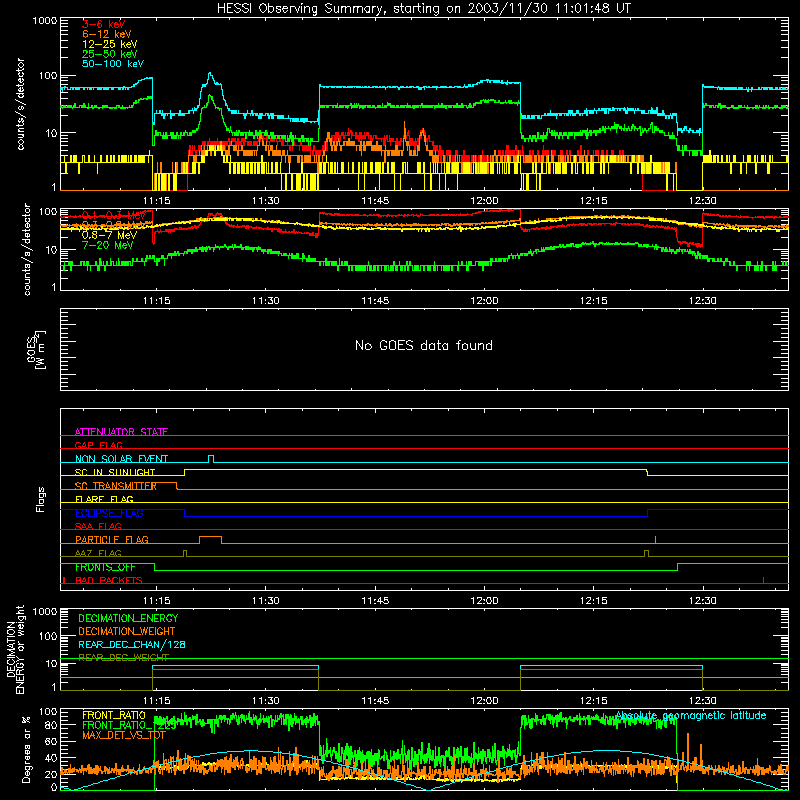
Task: Click the Flags axis title
Action: click(40, 499)
